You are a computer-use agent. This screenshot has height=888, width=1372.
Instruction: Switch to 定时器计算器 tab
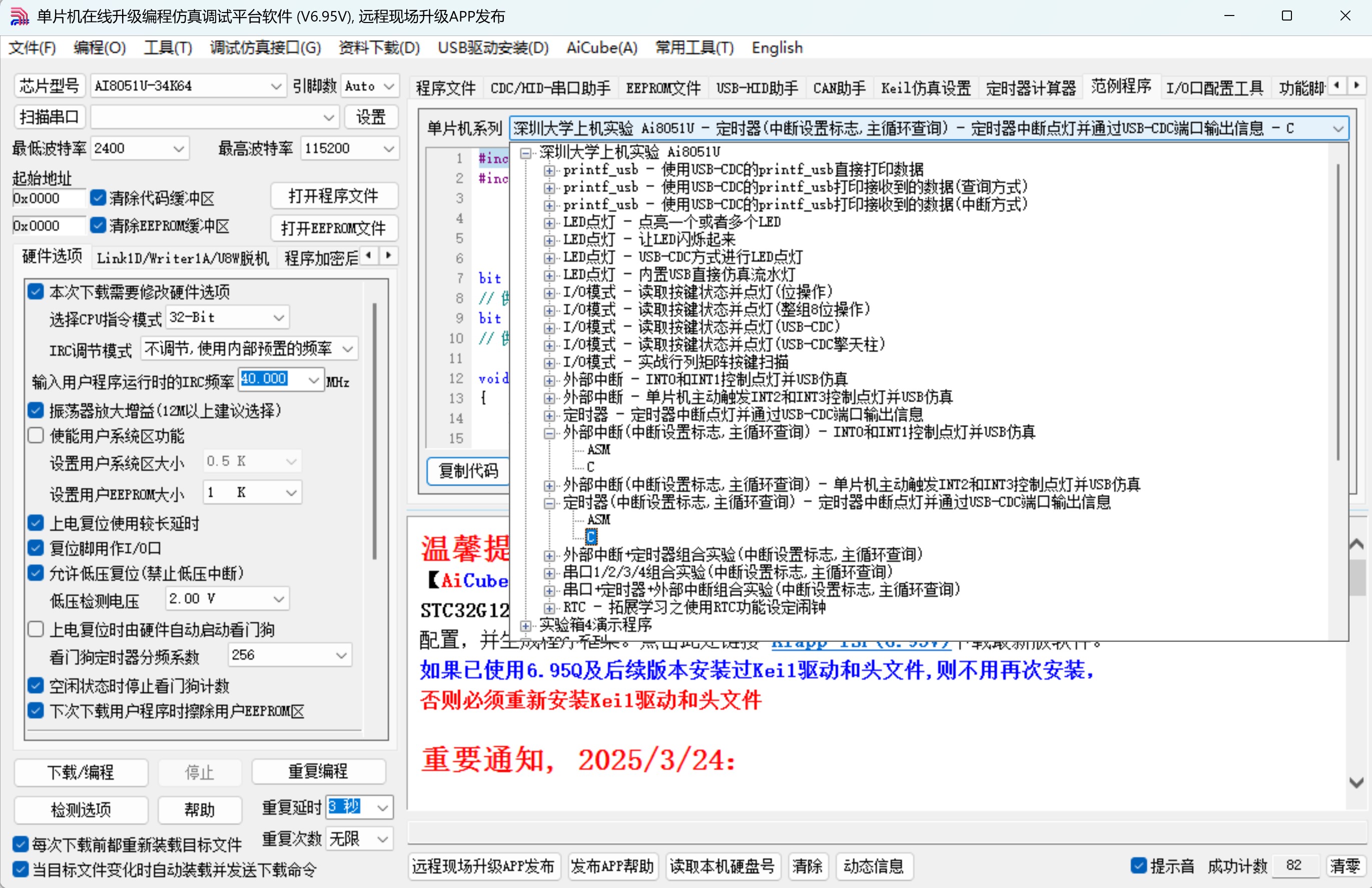[x=1031, y=88]
